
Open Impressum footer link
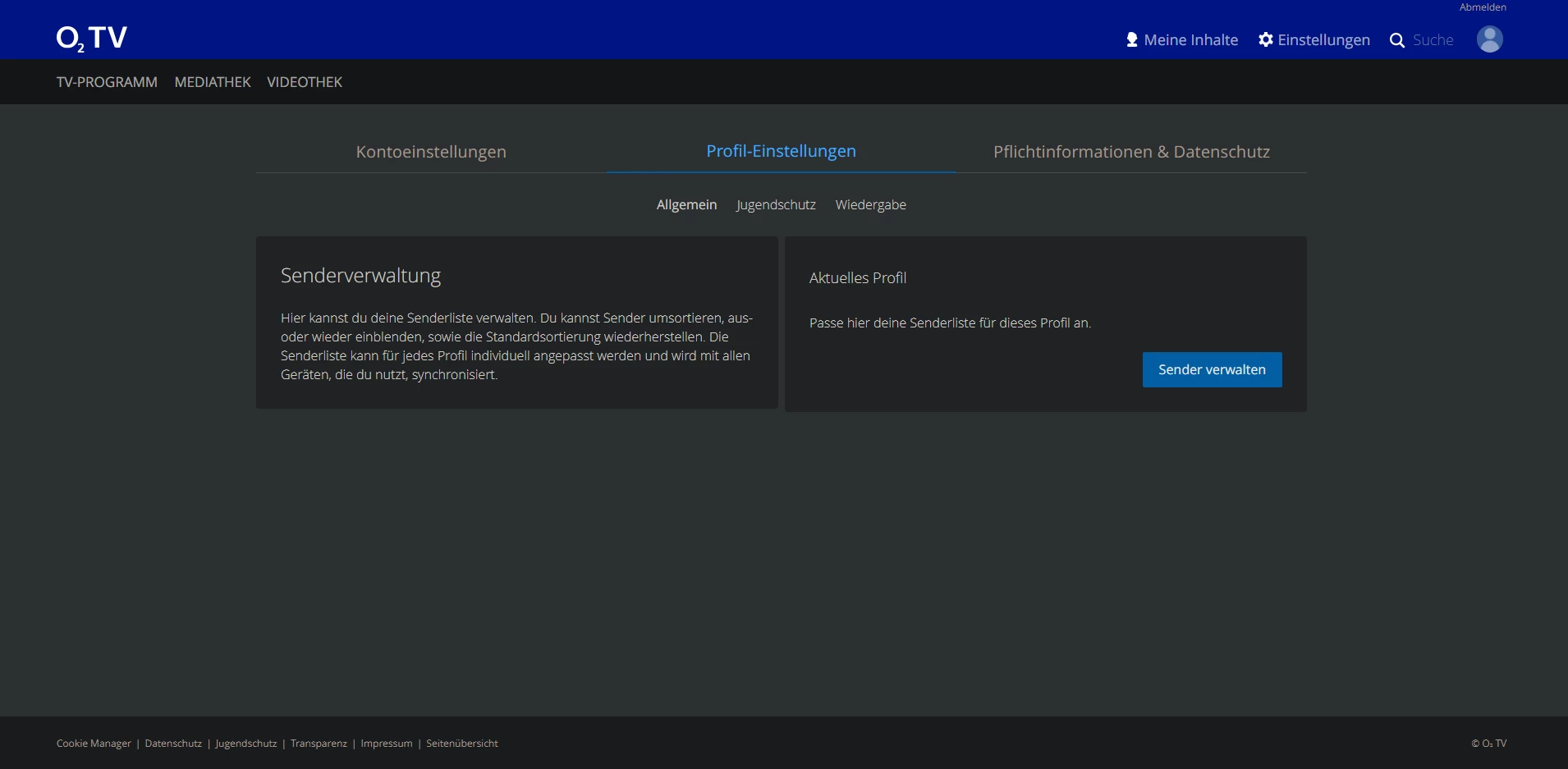tap(387, 744)
